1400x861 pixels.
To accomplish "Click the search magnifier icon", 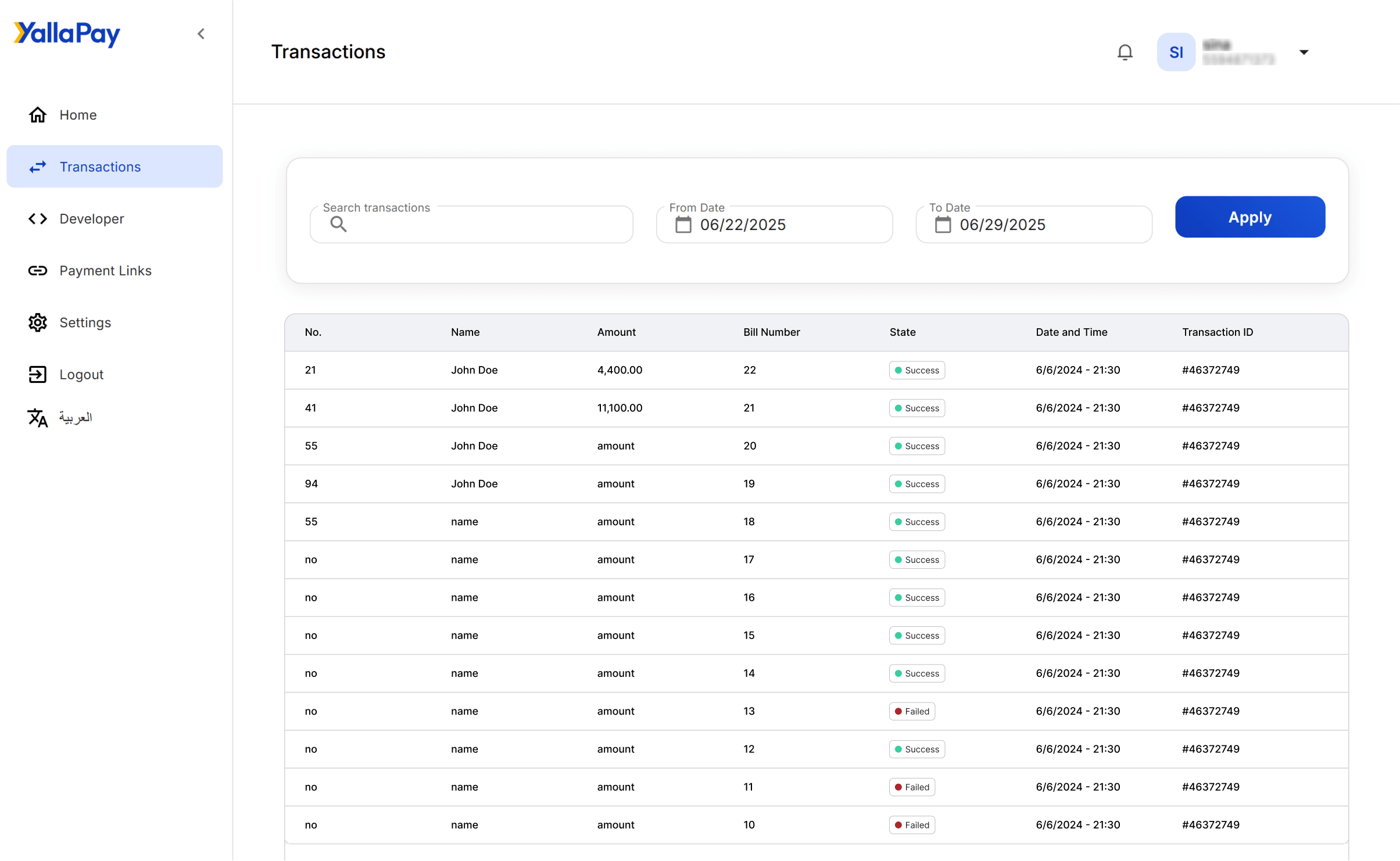I will pos(338,224).
